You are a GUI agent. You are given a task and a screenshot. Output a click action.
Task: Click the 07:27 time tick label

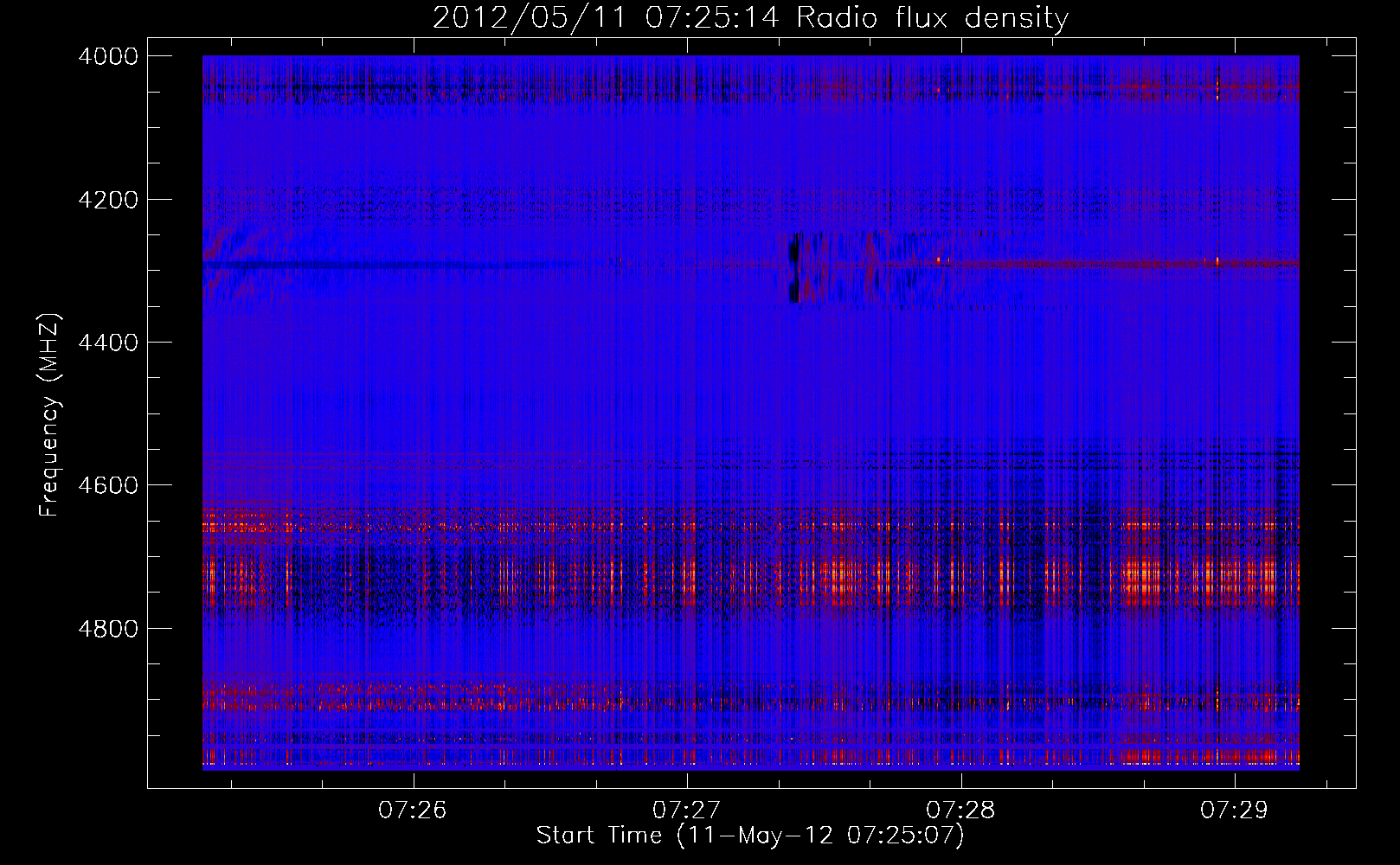[686, 810]
